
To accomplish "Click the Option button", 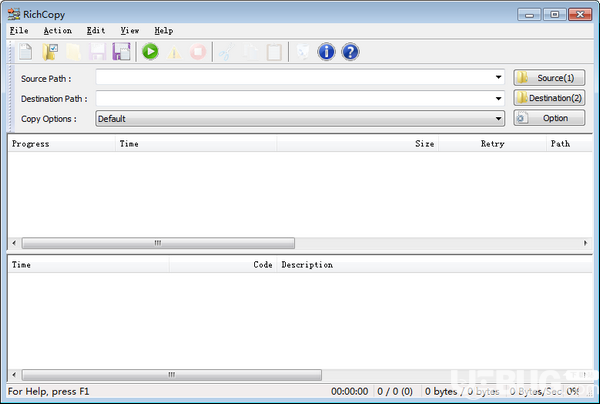I will pyautogui.click(x=549, y=118).
